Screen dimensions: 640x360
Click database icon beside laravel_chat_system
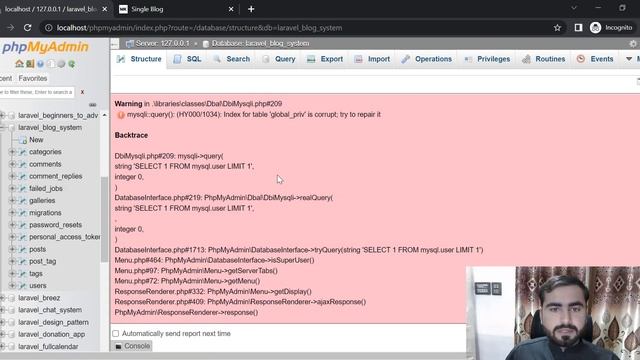pyautogui.click(x=12, y=310)
